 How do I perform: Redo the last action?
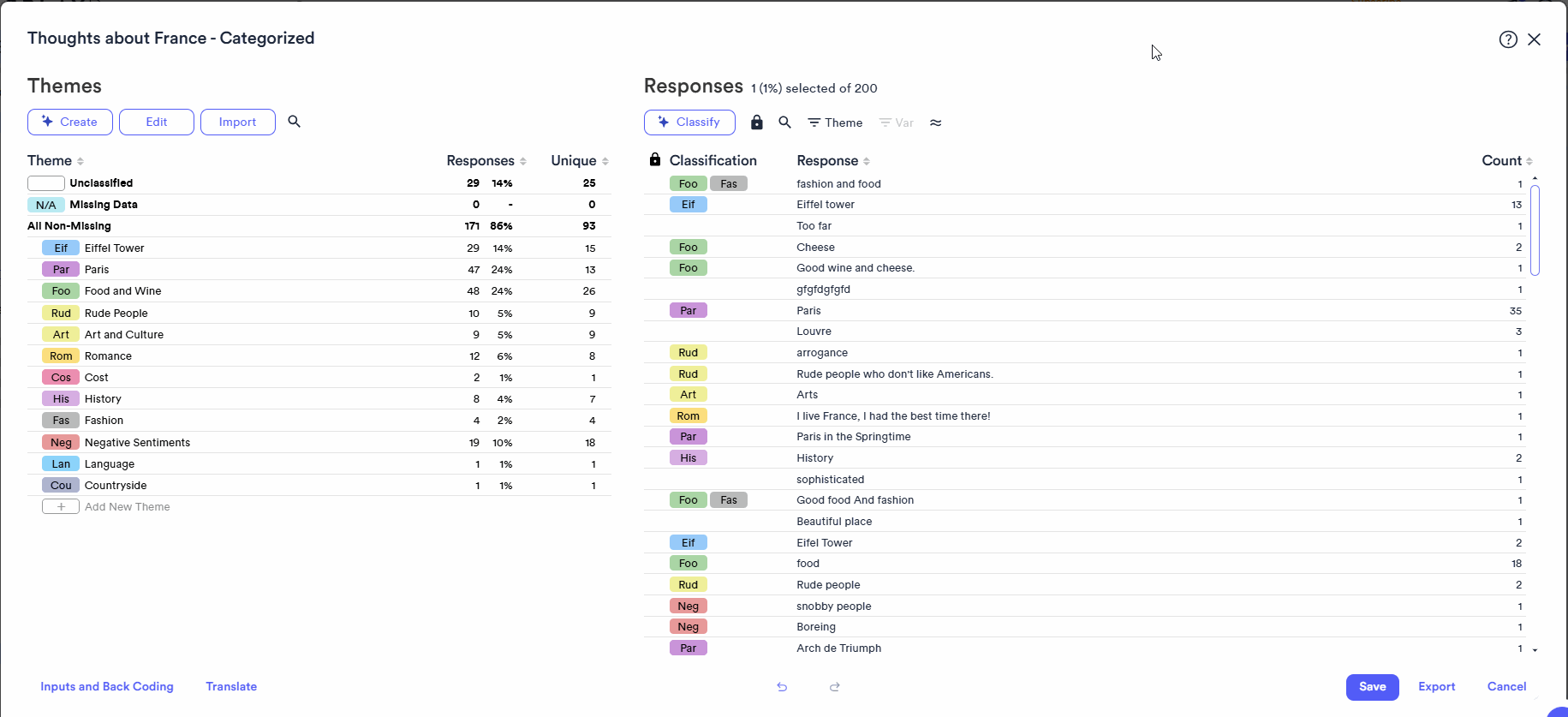835,687
